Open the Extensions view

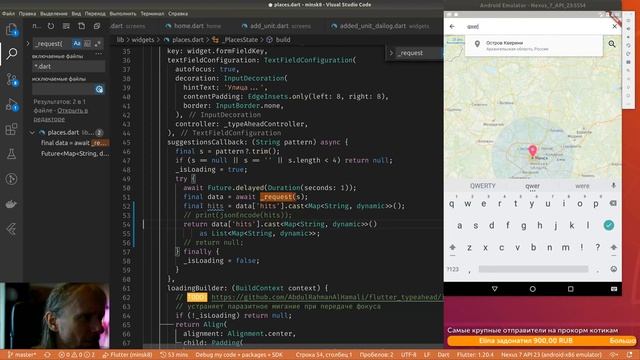point(11,129)
